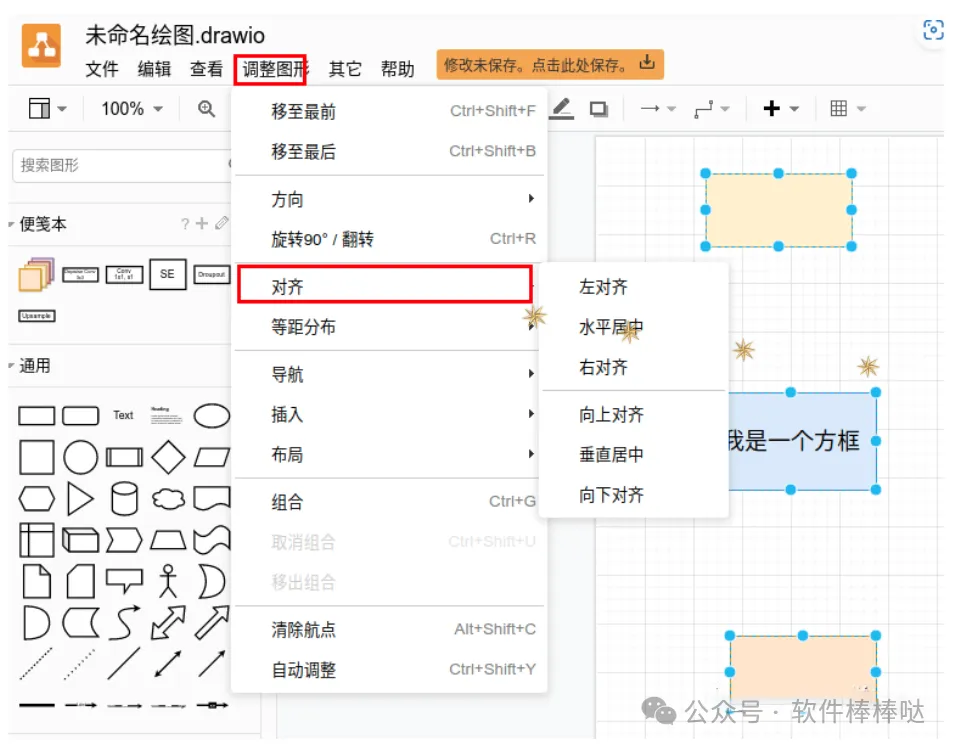The height and width of the screenshot is (750, 955).
Task: Expand the 方向 submenu
Action: tap(389, 199)
